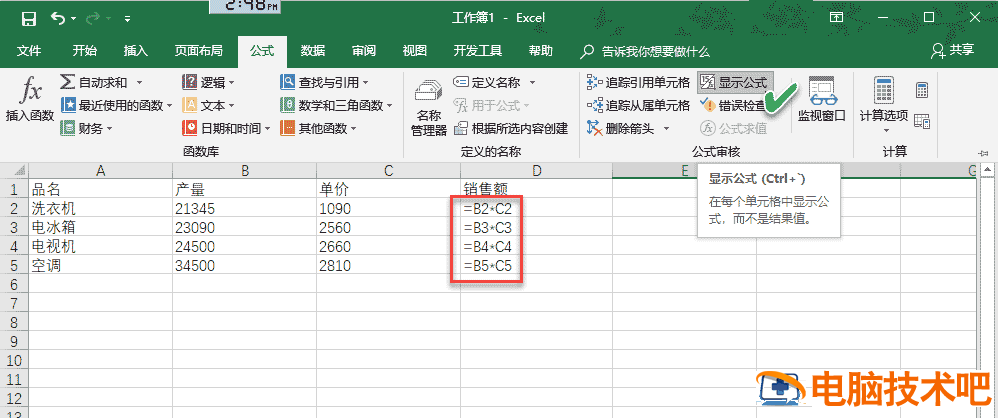The width and height of the screenshot is (998, 418).
Task: Open the Undo history dropdown arrow
Action: click(74, 20)
